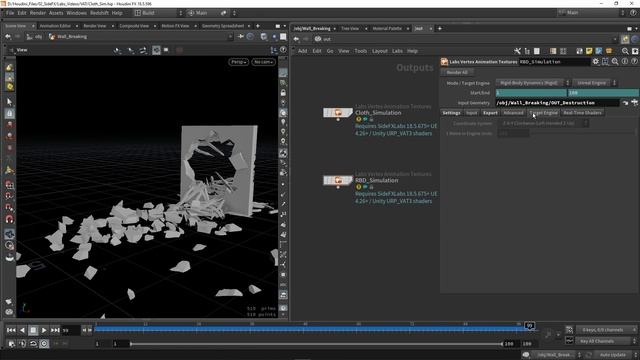Go back in the Scene View path
The image size is (640, 360).
(x=8, y=36)
